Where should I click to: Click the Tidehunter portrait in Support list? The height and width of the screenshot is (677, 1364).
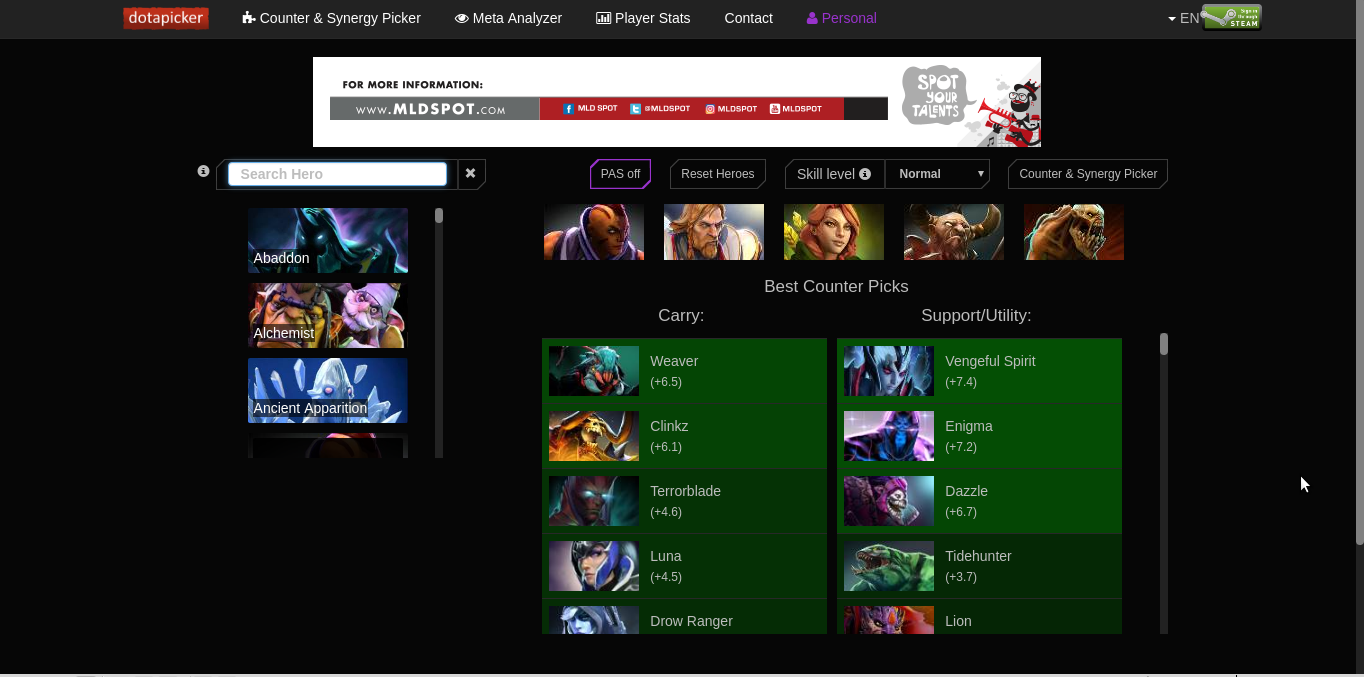(889, 566)
